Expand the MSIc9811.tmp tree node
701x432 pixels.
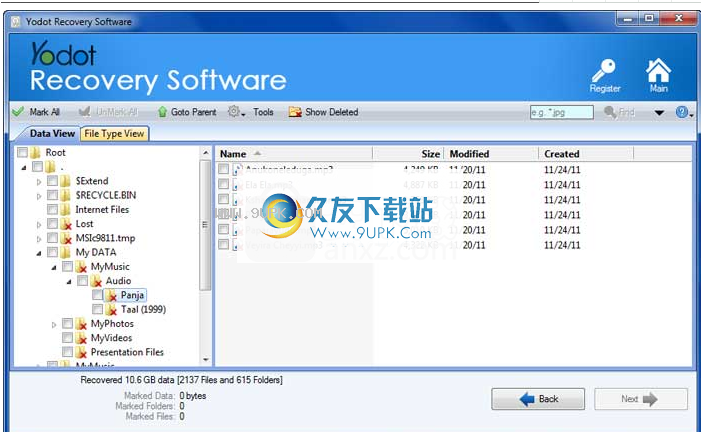pos(39,239)
